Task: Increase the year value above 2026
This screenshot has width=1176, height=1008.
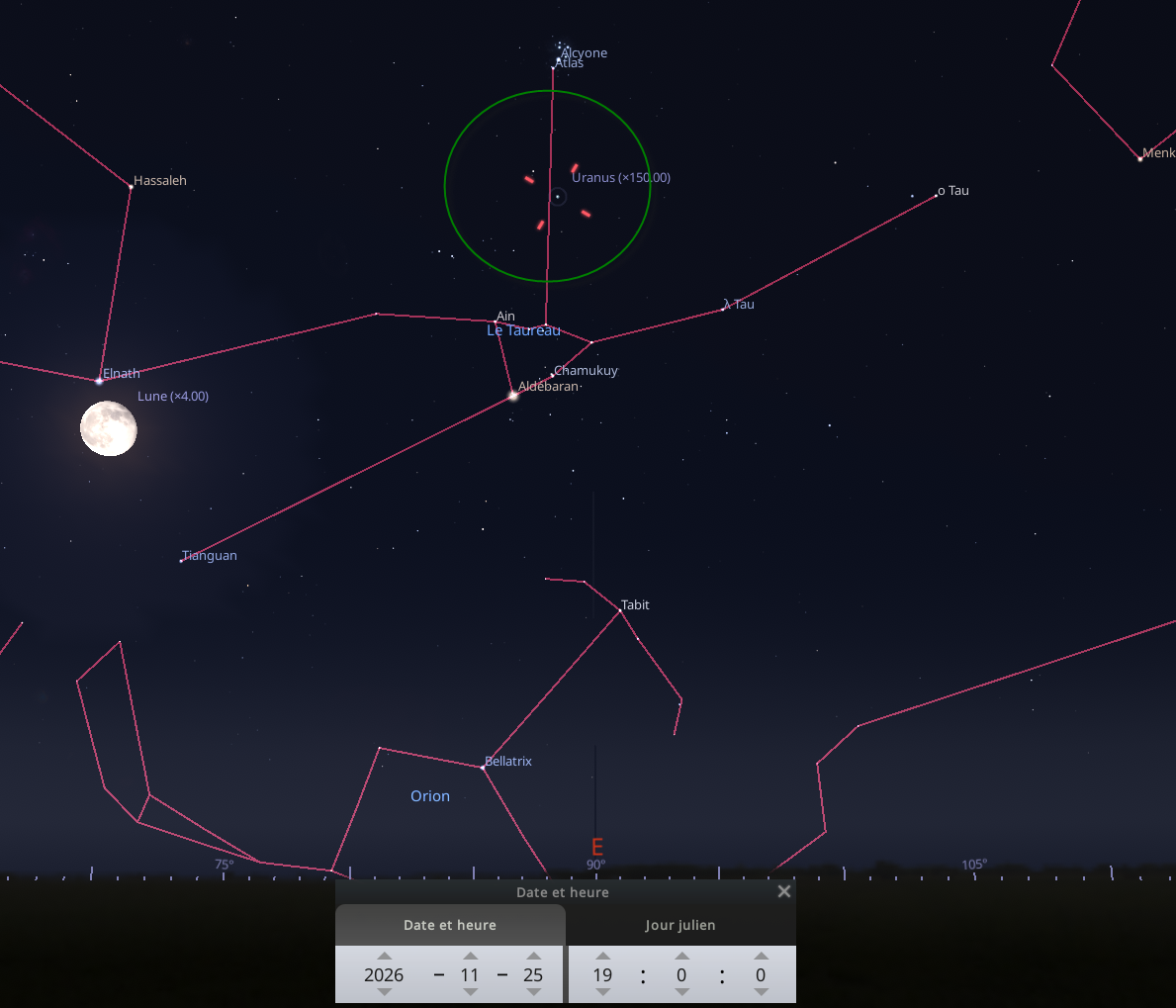Action: pyautogui.click(x=384, y=957)
